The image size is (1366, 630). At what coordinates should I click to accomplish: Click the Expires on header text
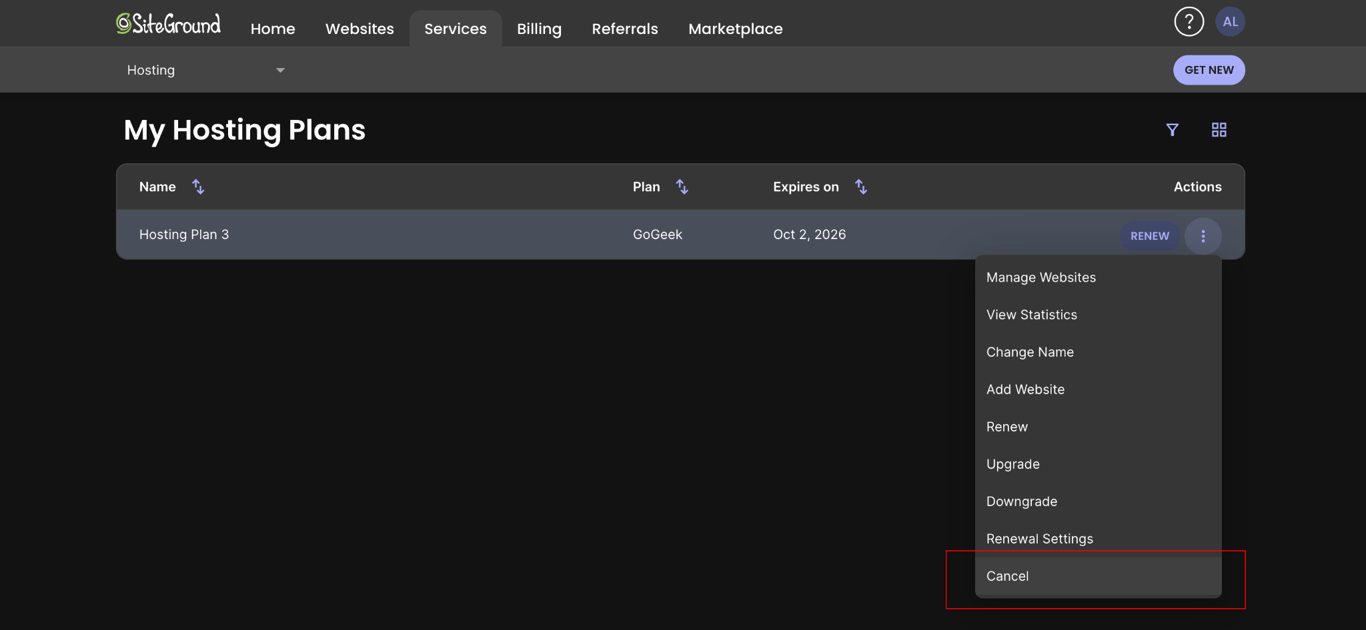pos(806,187)
